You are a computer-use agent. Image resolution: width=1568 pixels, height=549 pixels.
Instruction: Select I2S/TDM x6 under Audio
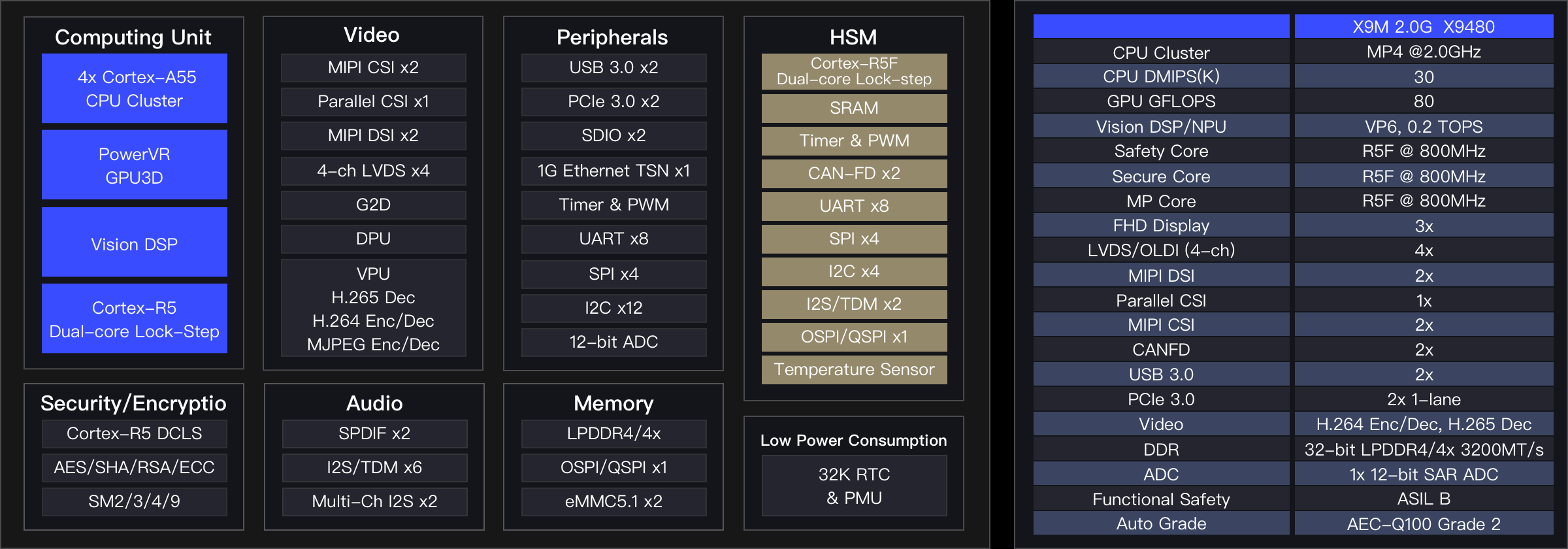coord(374,467)
